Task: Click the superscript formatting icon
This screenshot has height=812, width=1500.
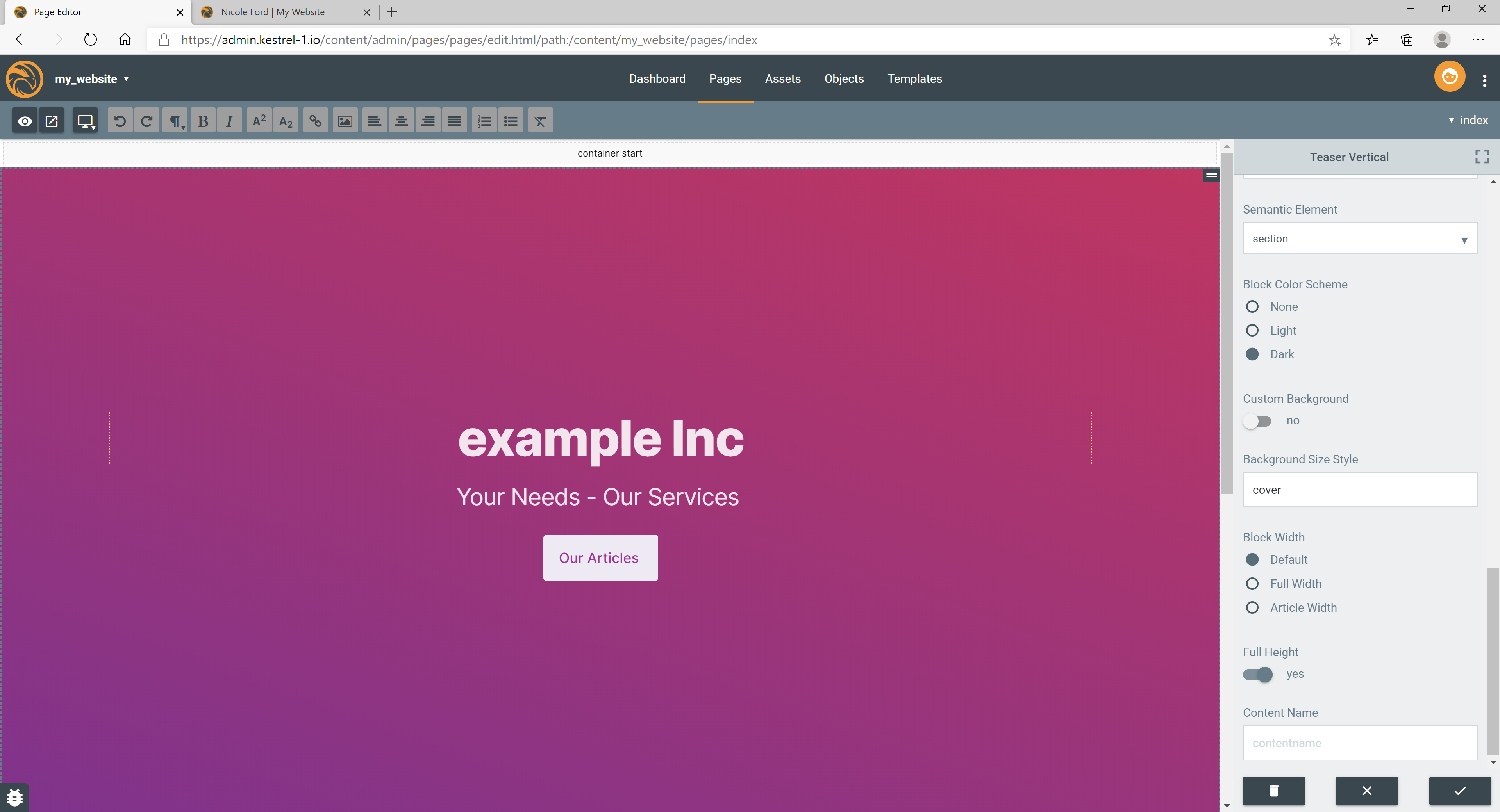Action: pyautogui.click(x=259, y=121)
